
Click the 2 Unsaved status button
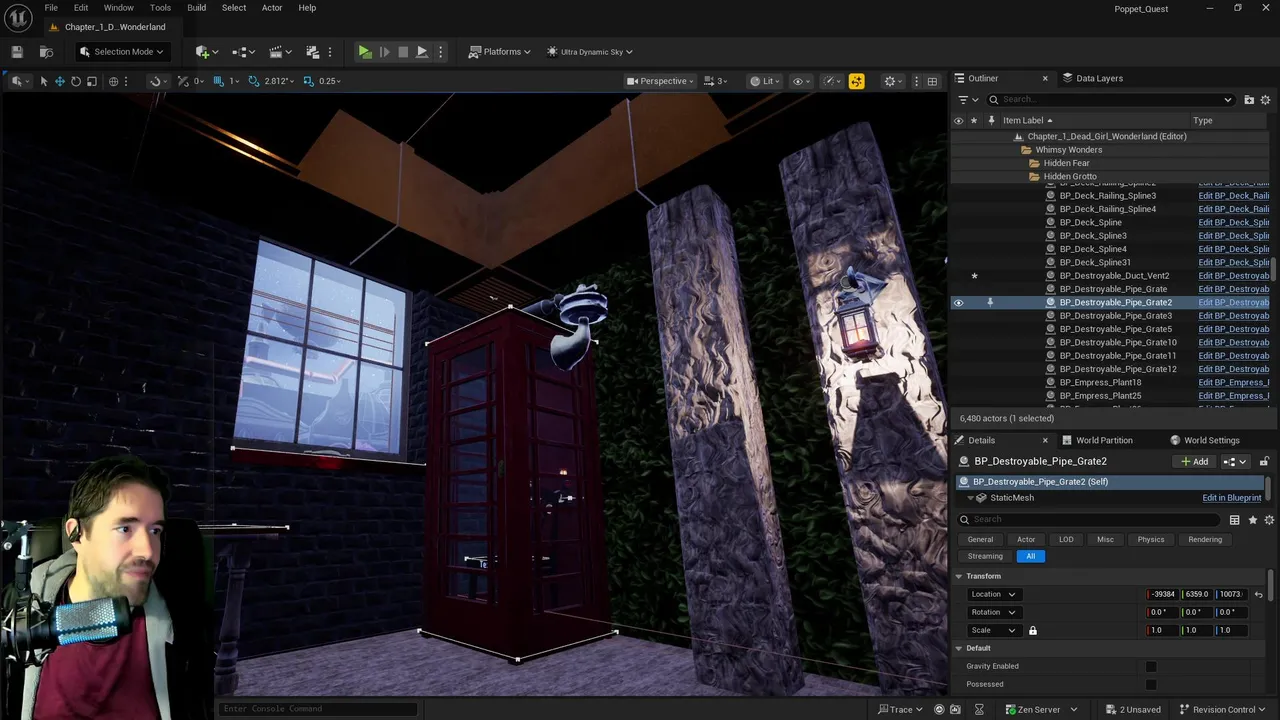pos(1133,709)
